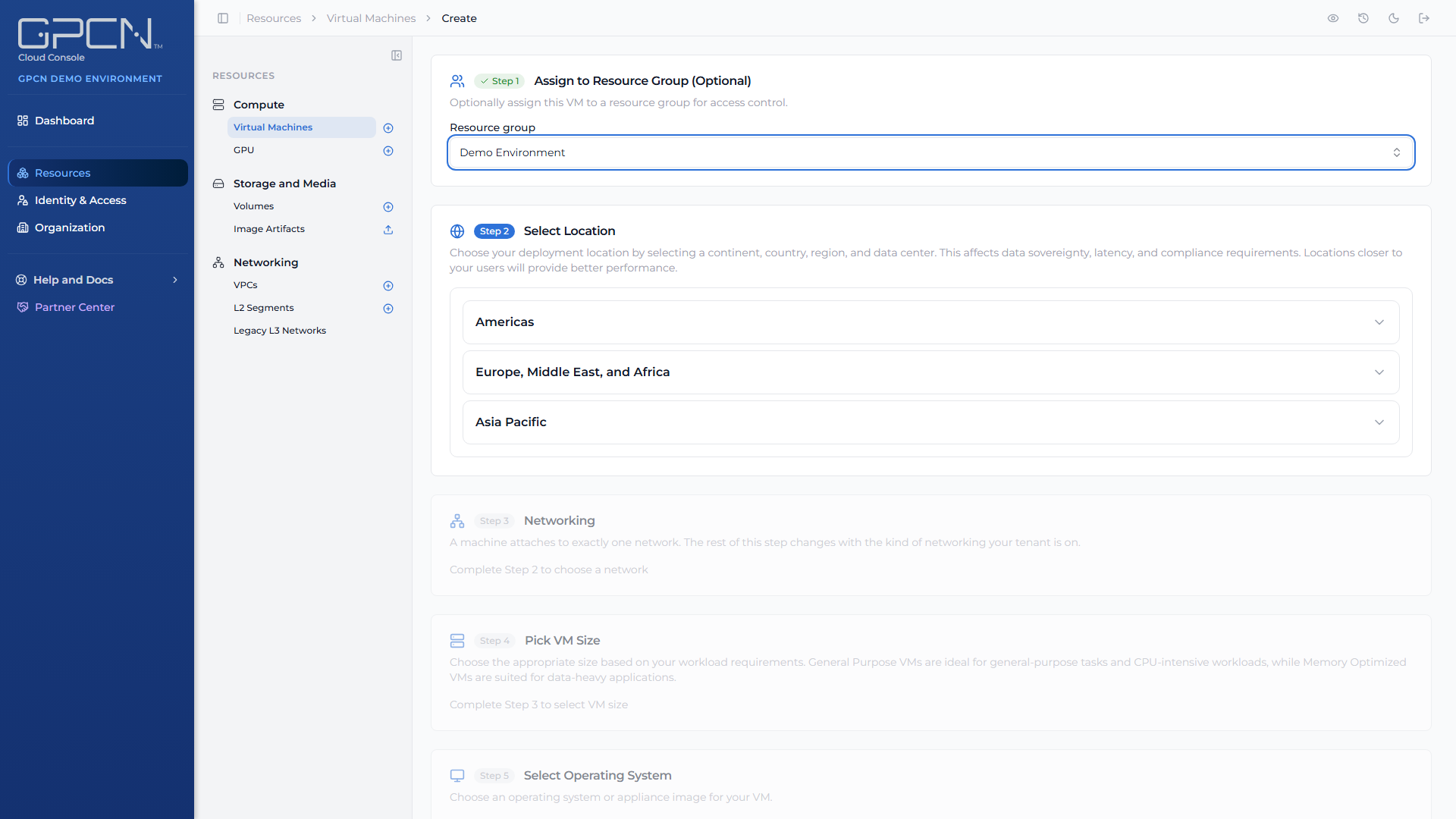The image size is (1456, 819).
Task: Click the Resources breadcrumb link
Action: coord(274,18)
